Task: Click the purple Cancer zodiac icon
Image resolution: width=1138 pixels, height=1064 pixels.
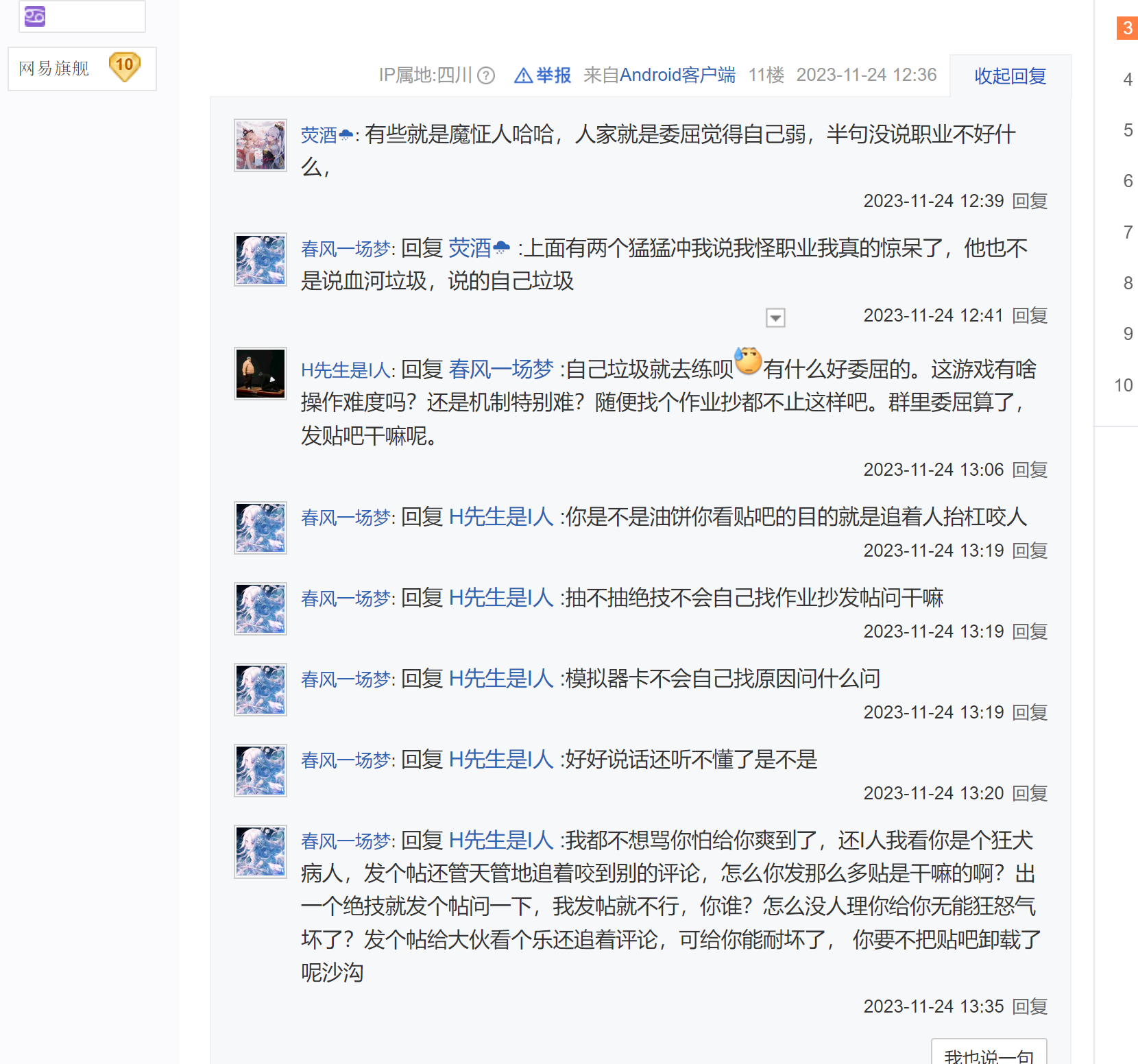Action: [35, 16]
